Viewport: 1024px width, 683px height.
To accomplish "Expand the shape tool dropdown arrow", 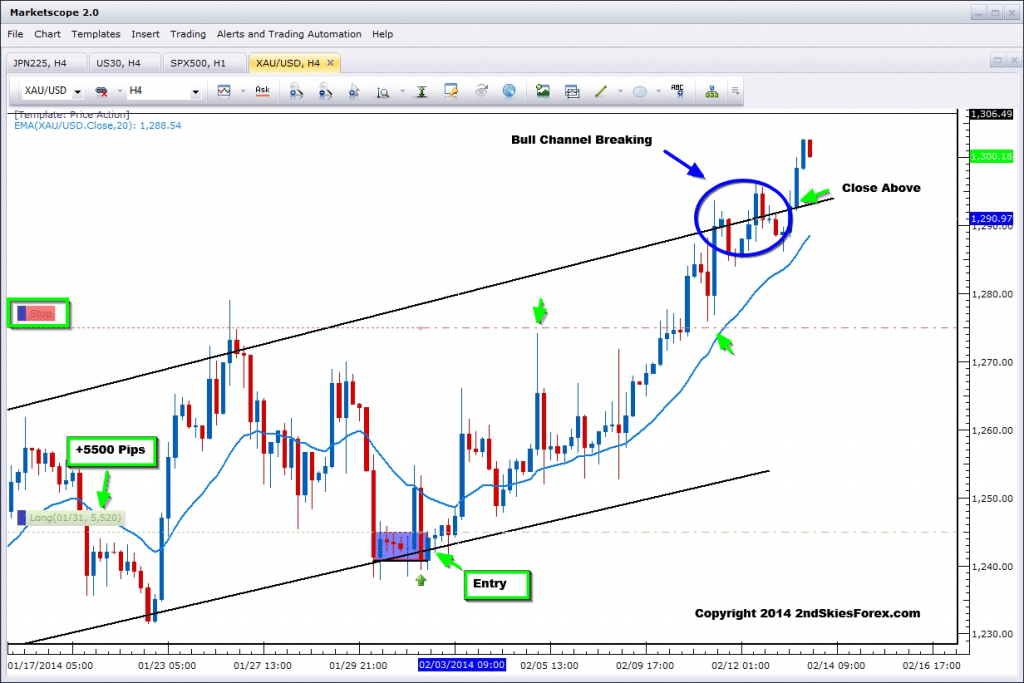I will [x=658, y=91].
